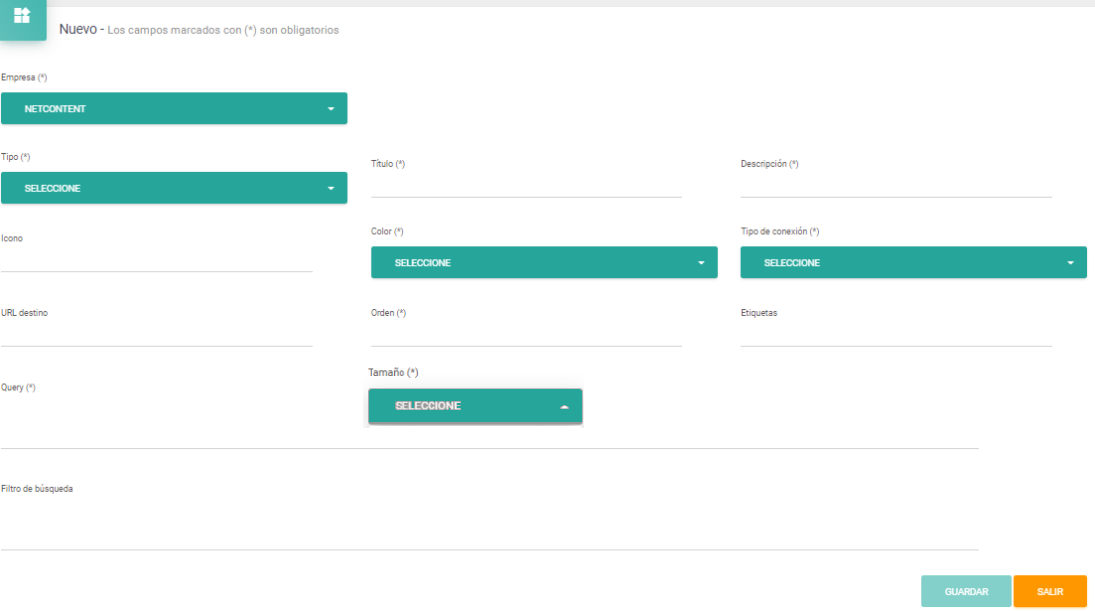The width and height of the screenshot is (1095, 611).
Task: Click the orange SALIR button
Action: (1049, 592)
